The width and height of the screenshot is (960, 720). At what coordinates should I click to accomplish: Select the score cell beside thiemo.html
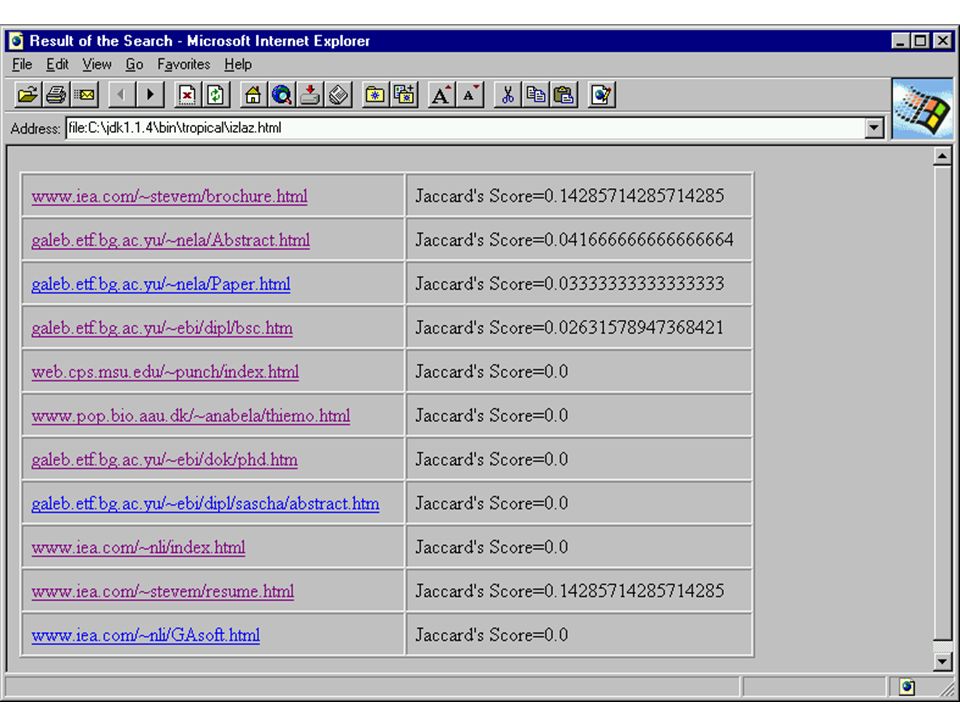click(x=579, y=416)
